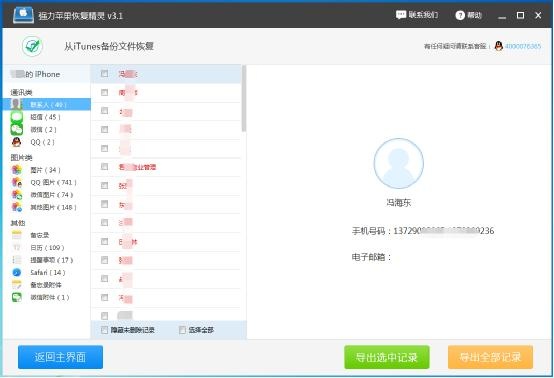Image resolution: width=554 pixels, height=378 pixels.
Task: Select the Safari compass icon (14)
Action: [x=17, y=272]
